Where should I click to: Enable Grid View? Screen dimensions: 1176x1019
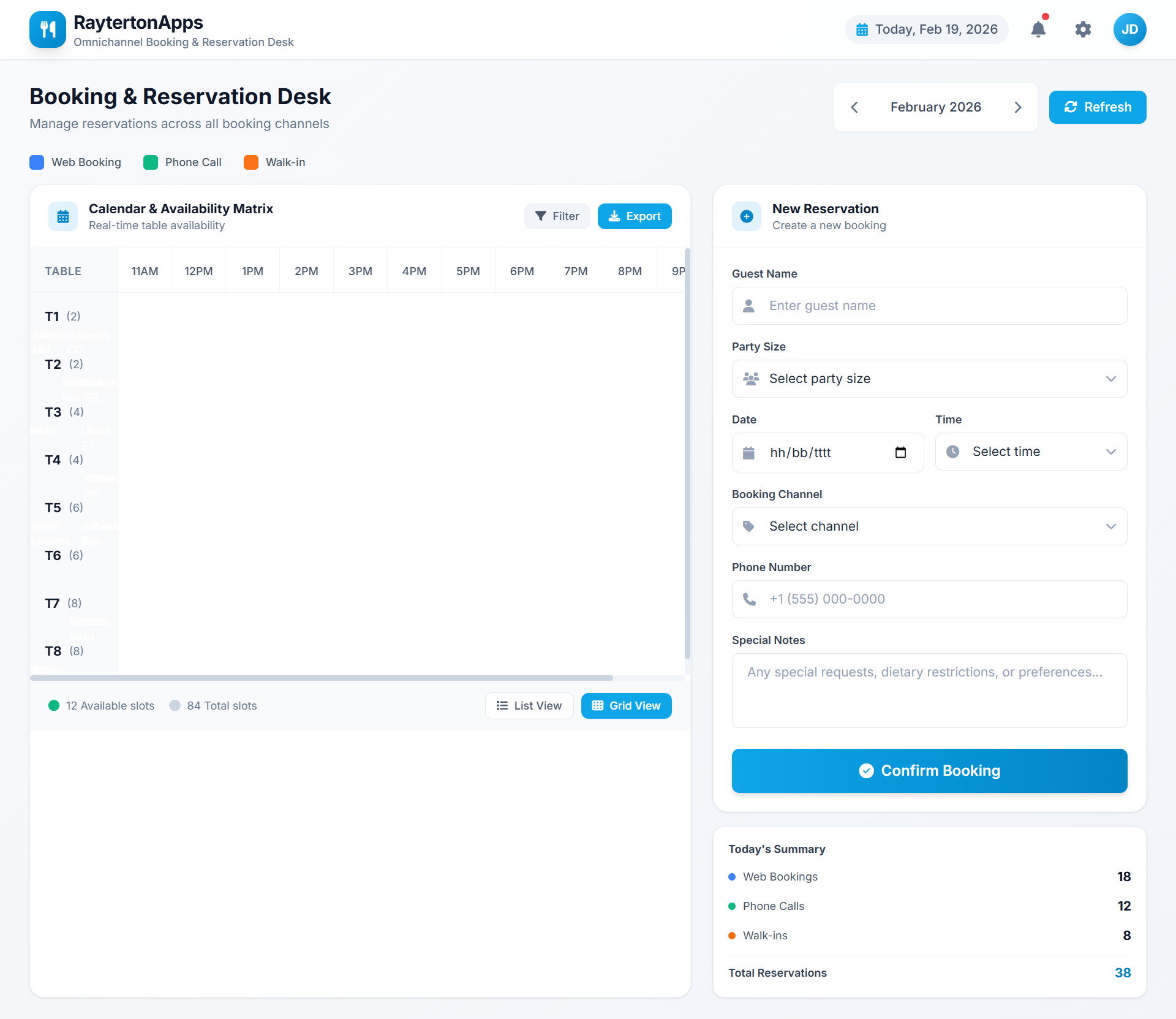pyautogui.click(x=626, y=705)
